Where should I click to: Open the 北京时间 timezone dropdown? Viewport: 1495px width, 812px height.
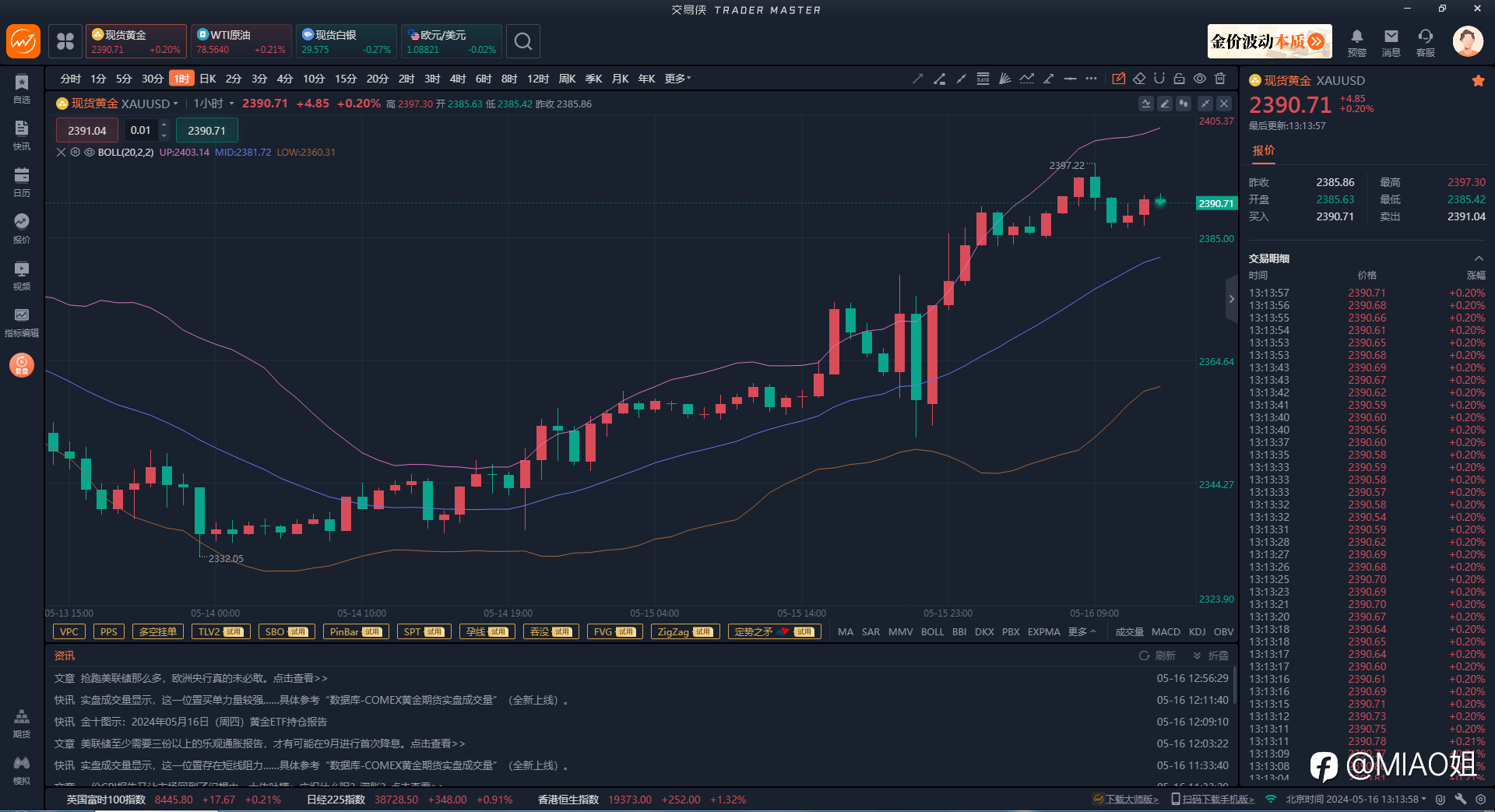coord(1356,800)
